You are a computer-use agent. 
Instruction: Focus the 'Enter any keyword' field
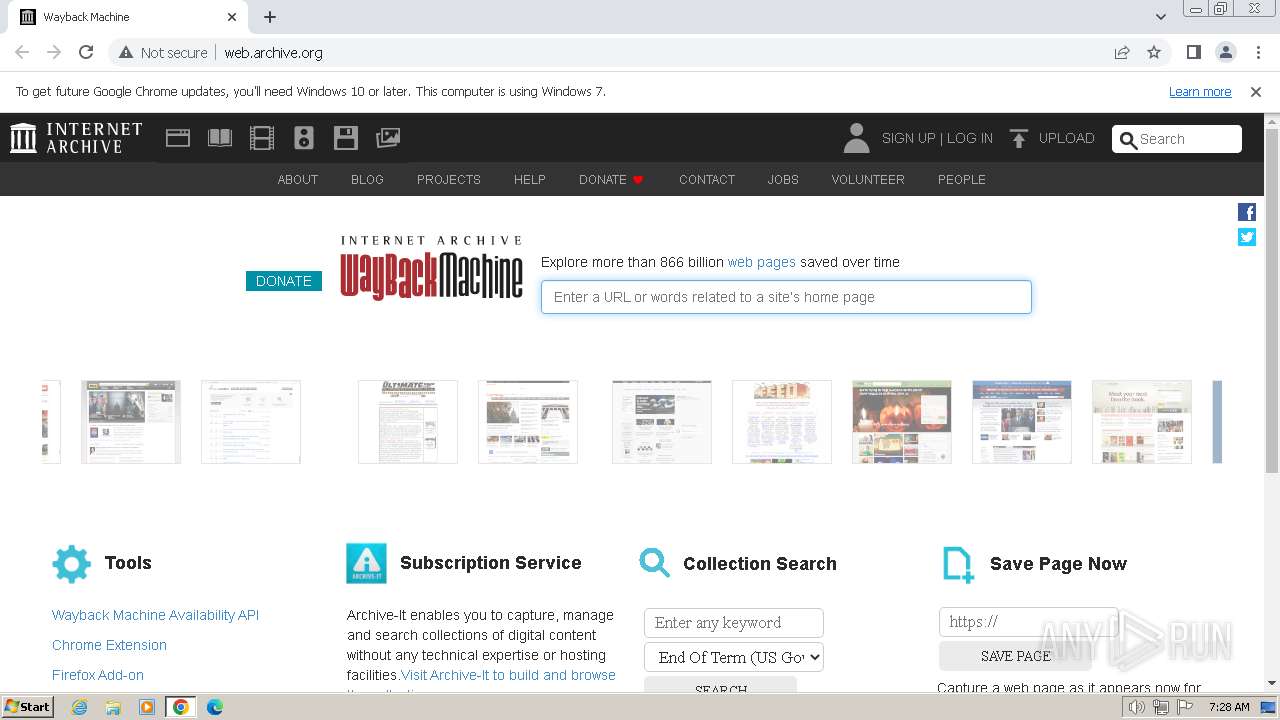[x=734, y=622]
